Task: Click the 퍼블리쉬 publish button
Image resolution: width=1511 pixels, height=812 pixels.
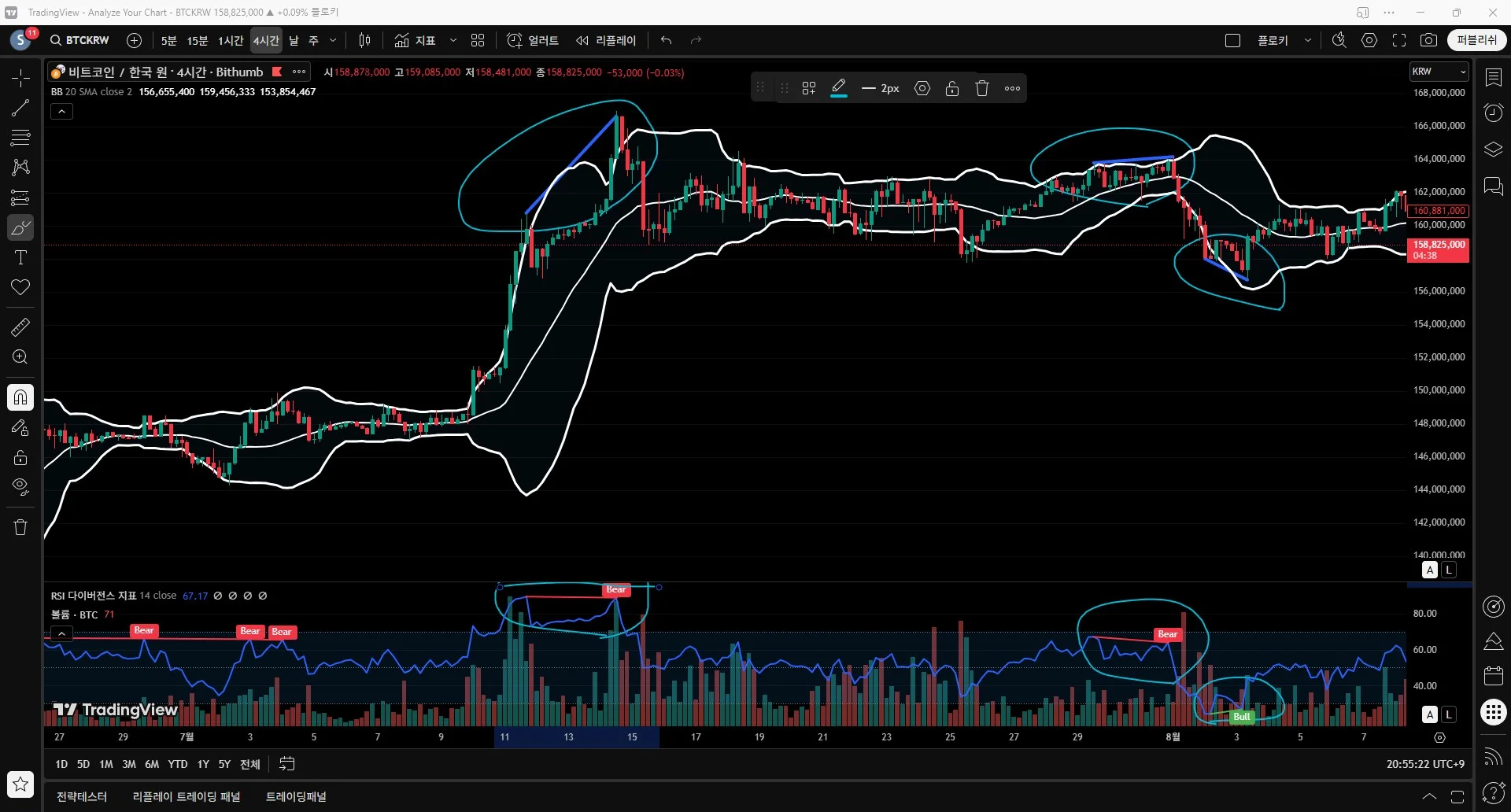Action: pos(1477,40)
